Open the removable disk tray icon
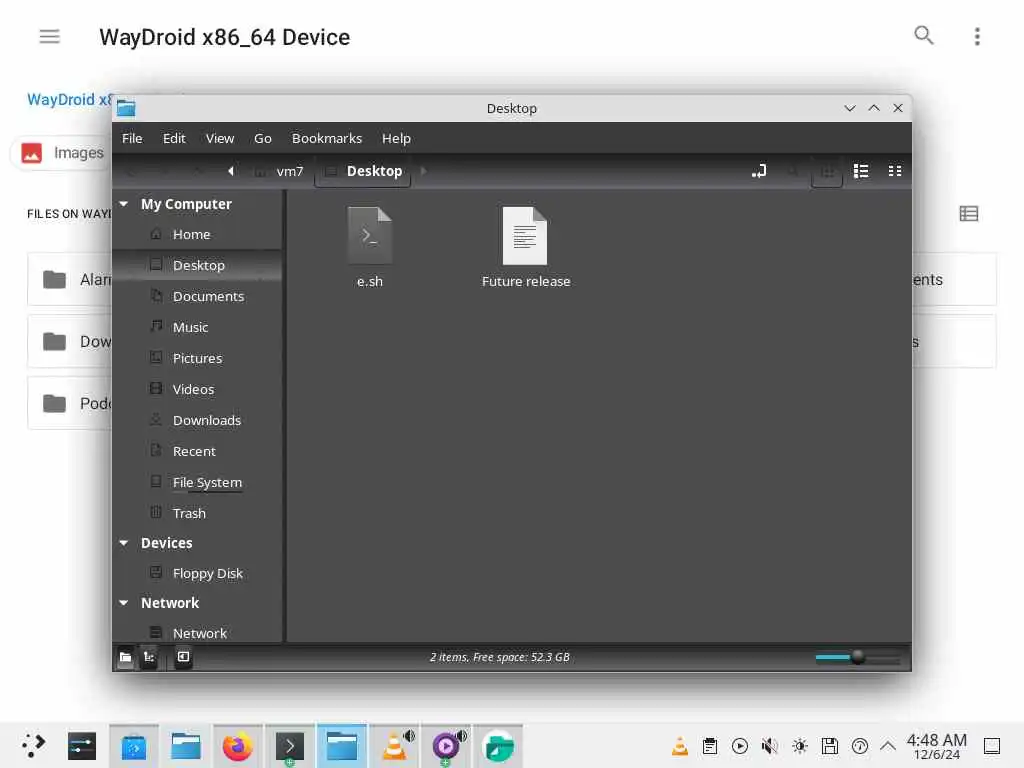 829,746
